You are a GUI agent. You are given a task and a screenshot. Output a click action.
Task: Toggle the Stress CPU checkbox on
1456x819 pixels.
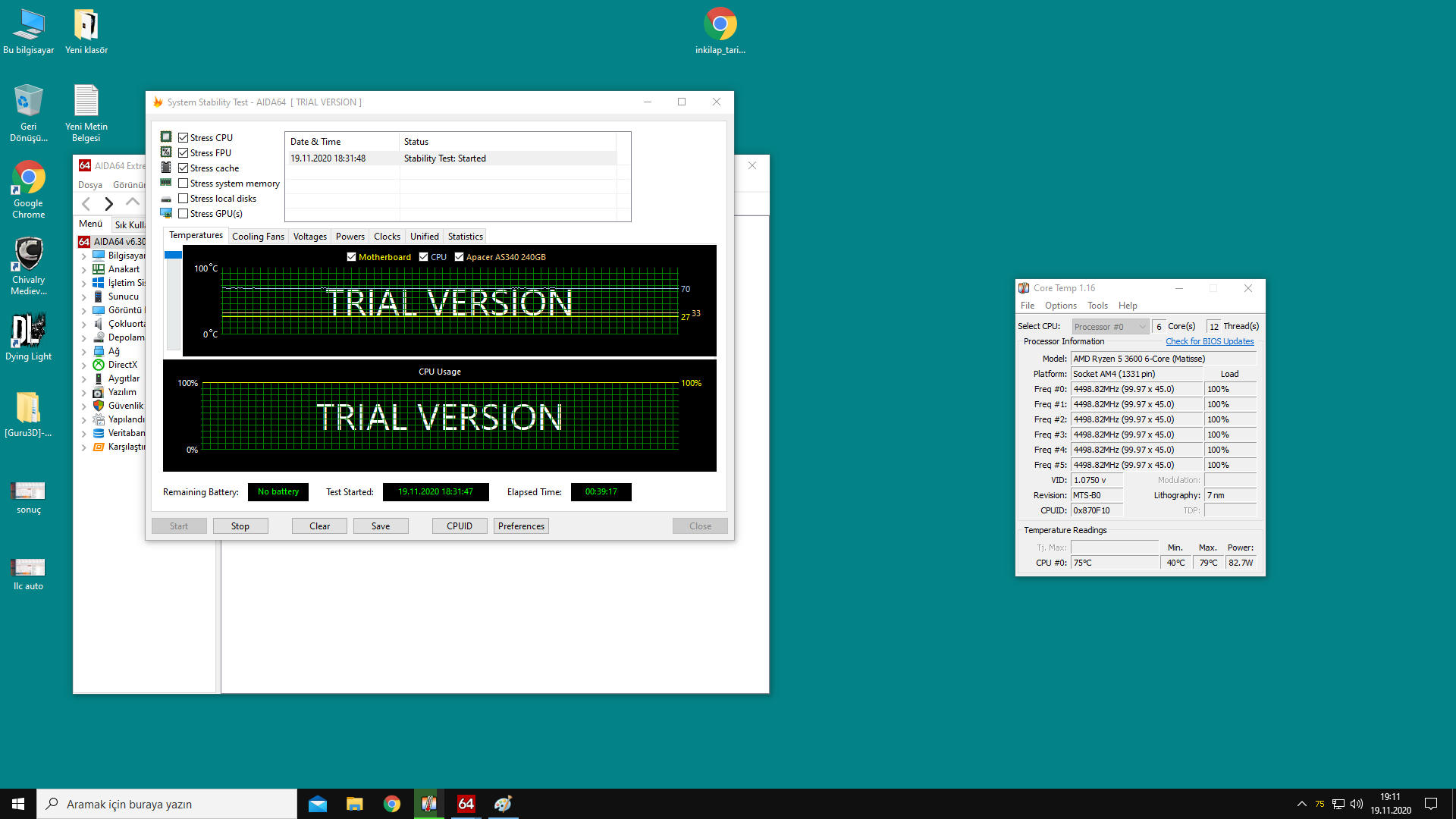(x=183, y=137)
